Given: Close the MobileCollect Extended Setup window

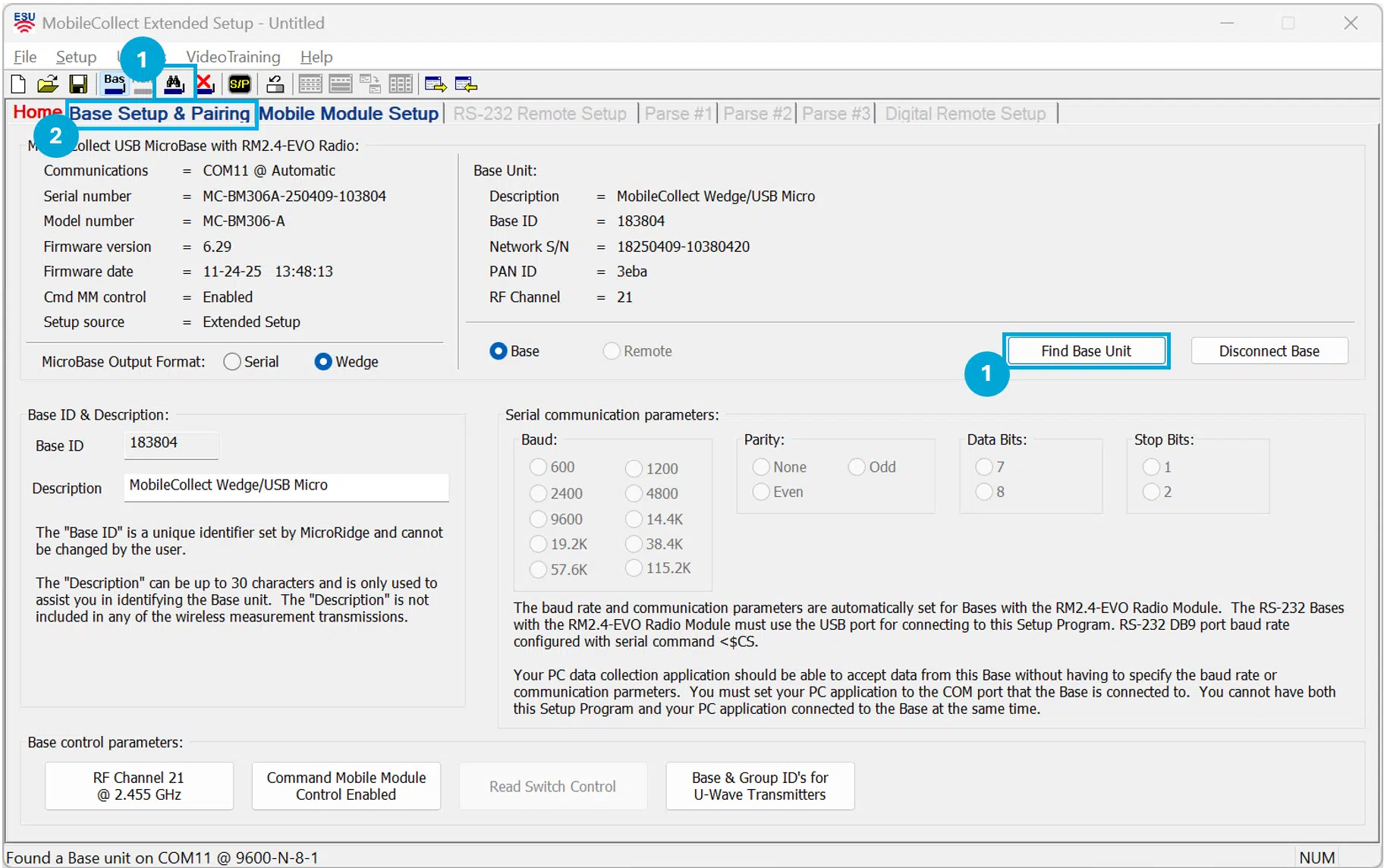Looking at the screenshot, I should [x=1351, y=23].
